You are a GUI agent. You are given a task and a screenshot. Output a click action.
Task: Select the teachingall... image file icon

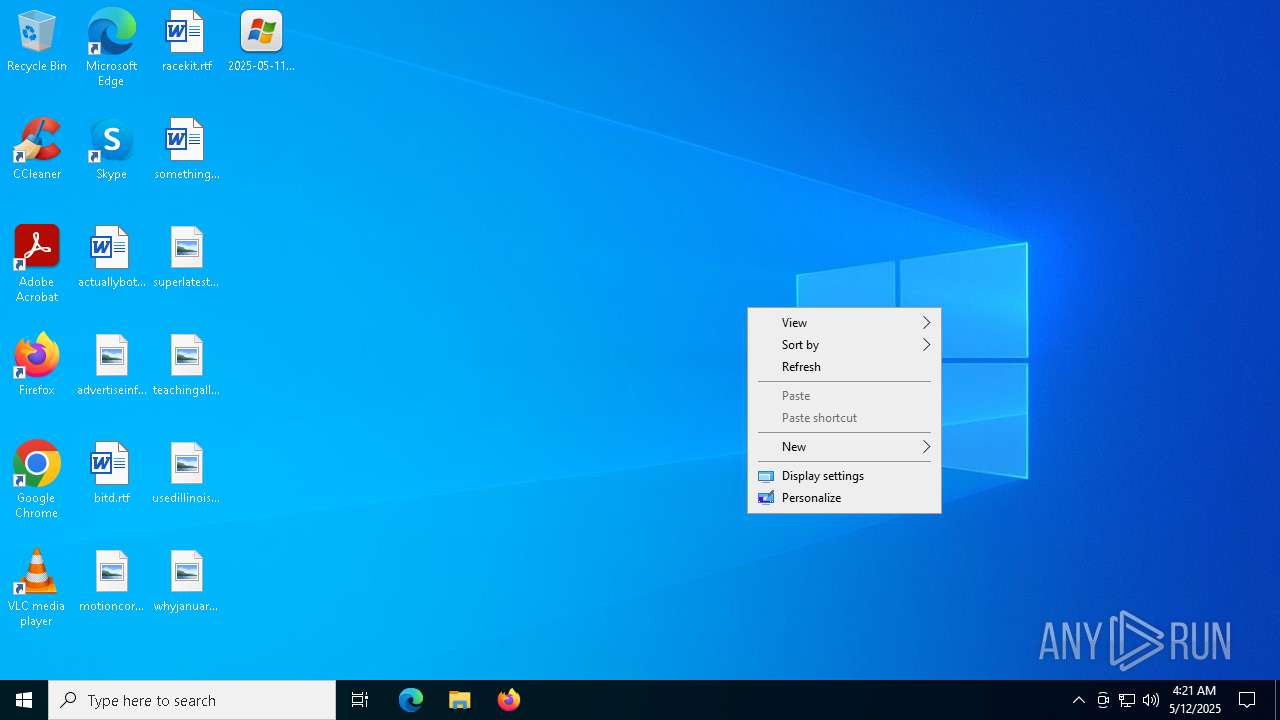186,366
